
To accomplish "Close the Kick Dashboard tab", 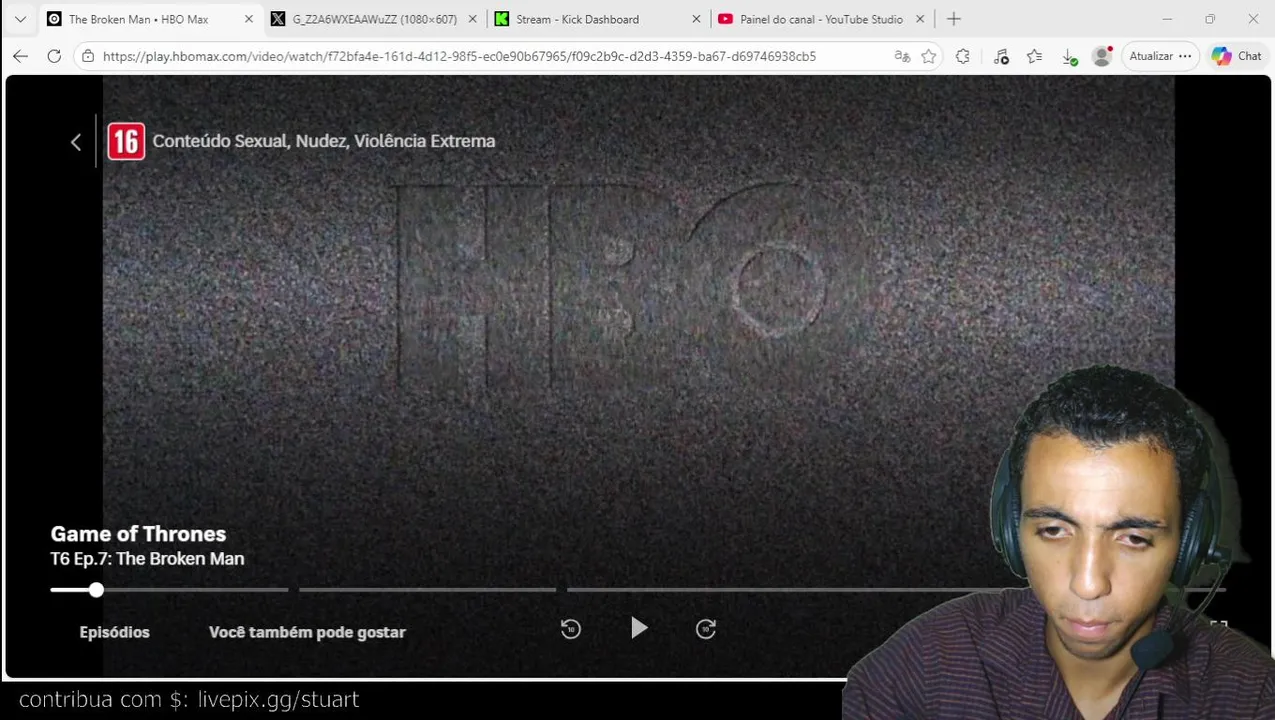I will click(697, 19).
